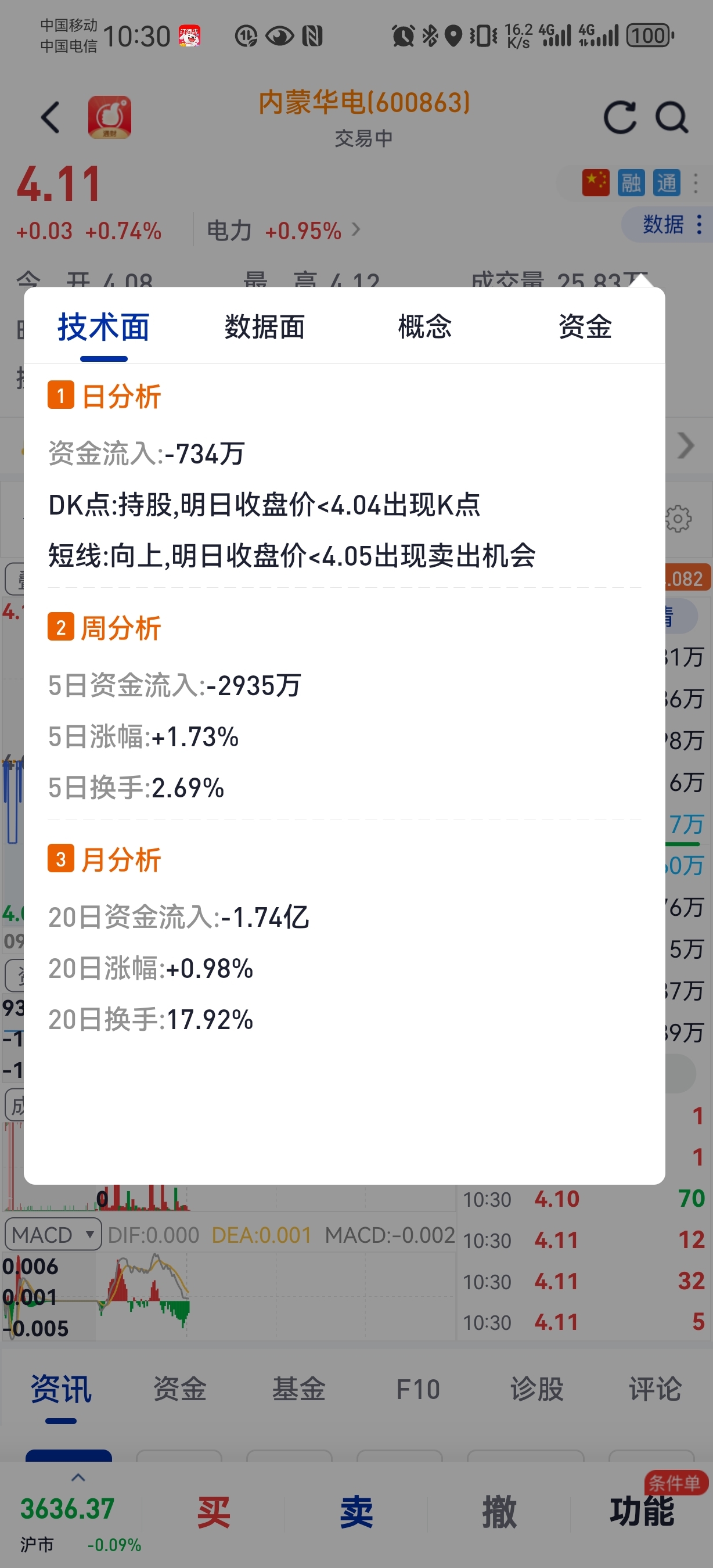The width and height of the screenshot is (713, 1568).
Task: Switch to the 概念 tab
Action: tap(424, 327)
